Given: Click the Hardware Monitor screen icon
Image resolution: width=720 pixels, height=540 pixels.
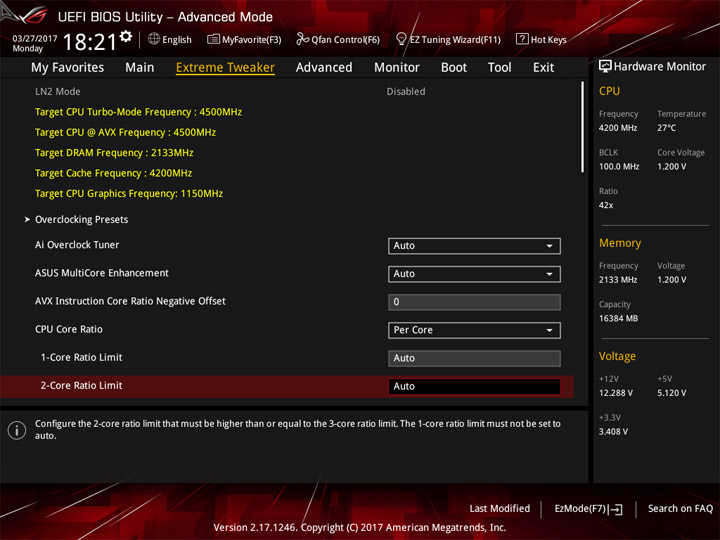Looking at the screenshot, I should coord(605,67).
